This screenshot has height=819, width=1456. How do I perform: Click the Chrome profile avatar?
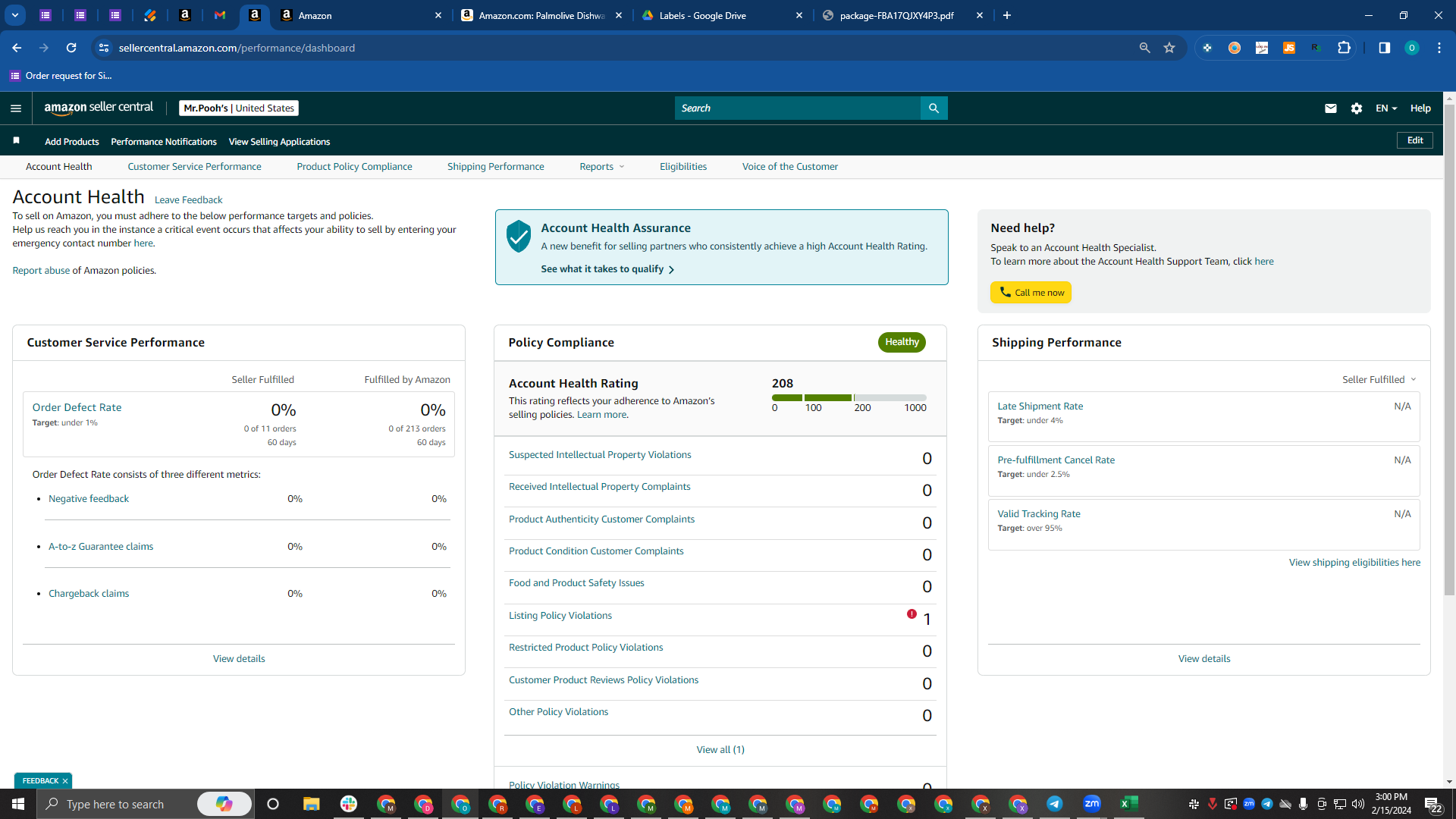(1412, 48)
